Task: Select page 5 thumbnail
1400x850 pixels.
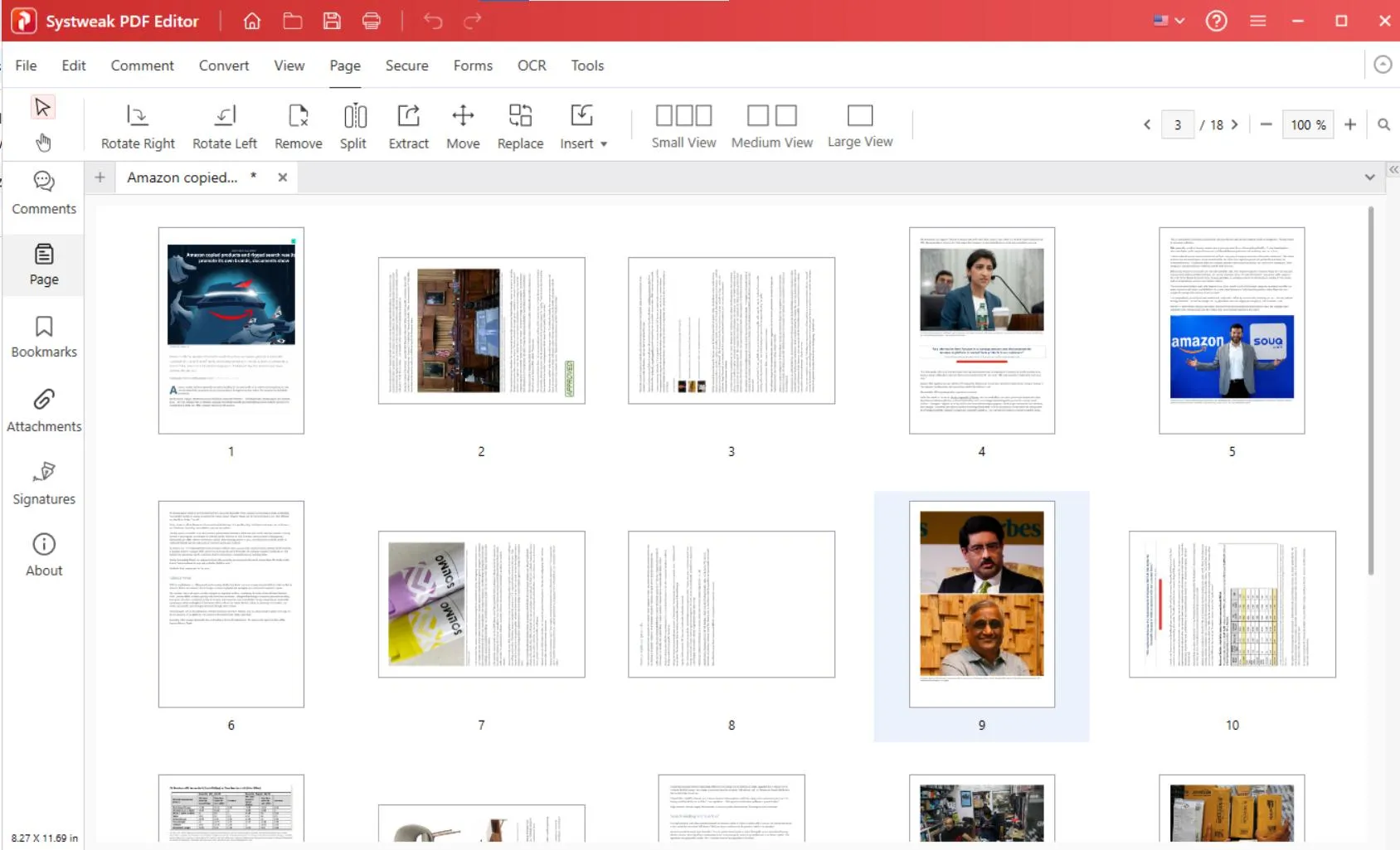Action: click(x=1232, y=331)
